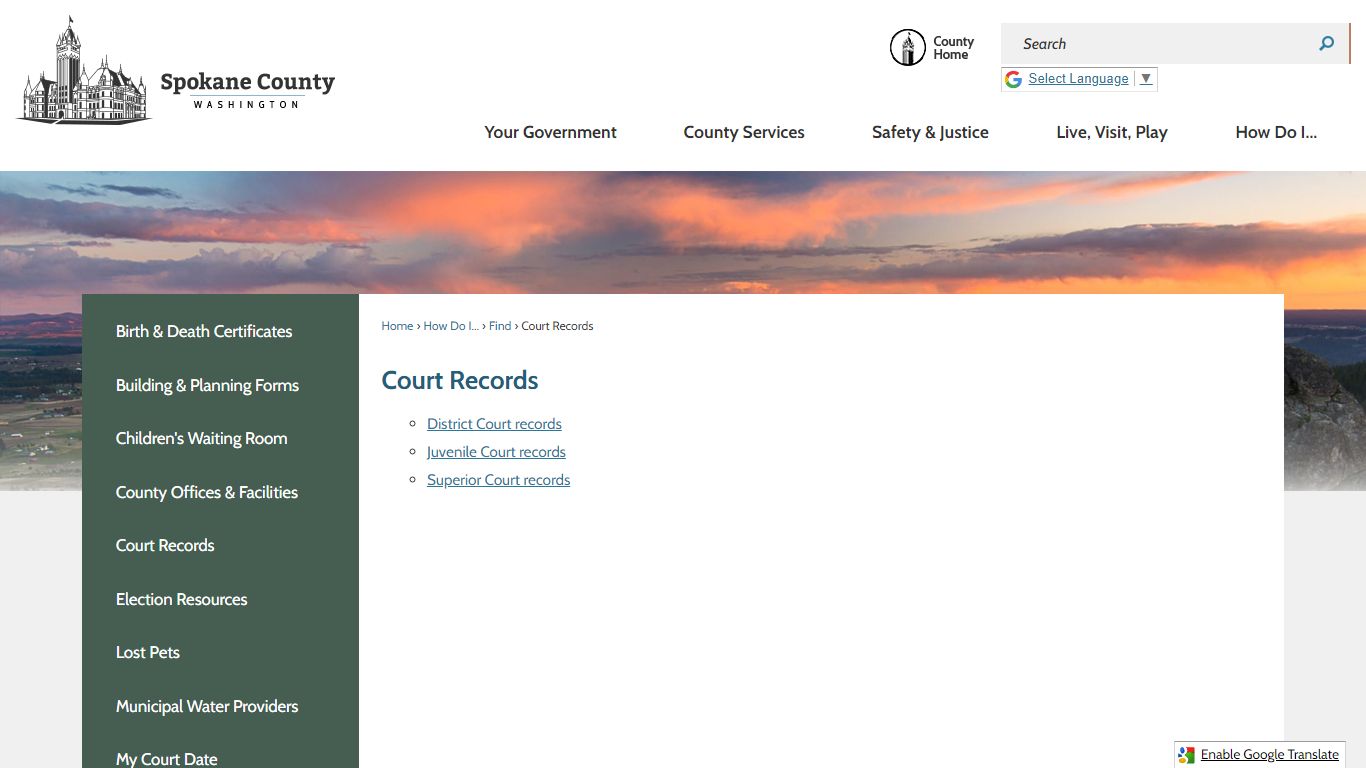Image resolution: width=1366 pixels, height=768 pixels.
Task: Open District Court records link
Action: tap(494, 424)
